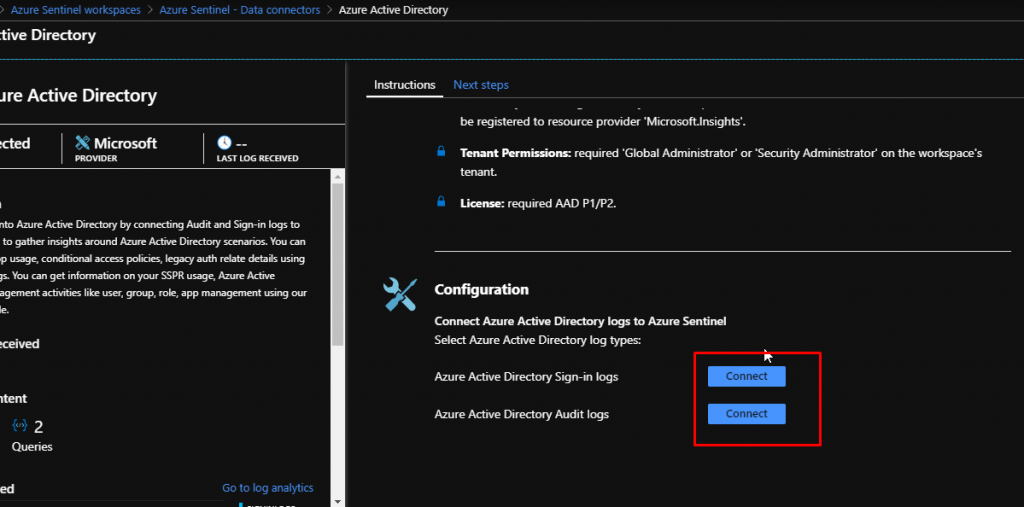
Task: Click the lock icon beside License
Action: point(441,202)
